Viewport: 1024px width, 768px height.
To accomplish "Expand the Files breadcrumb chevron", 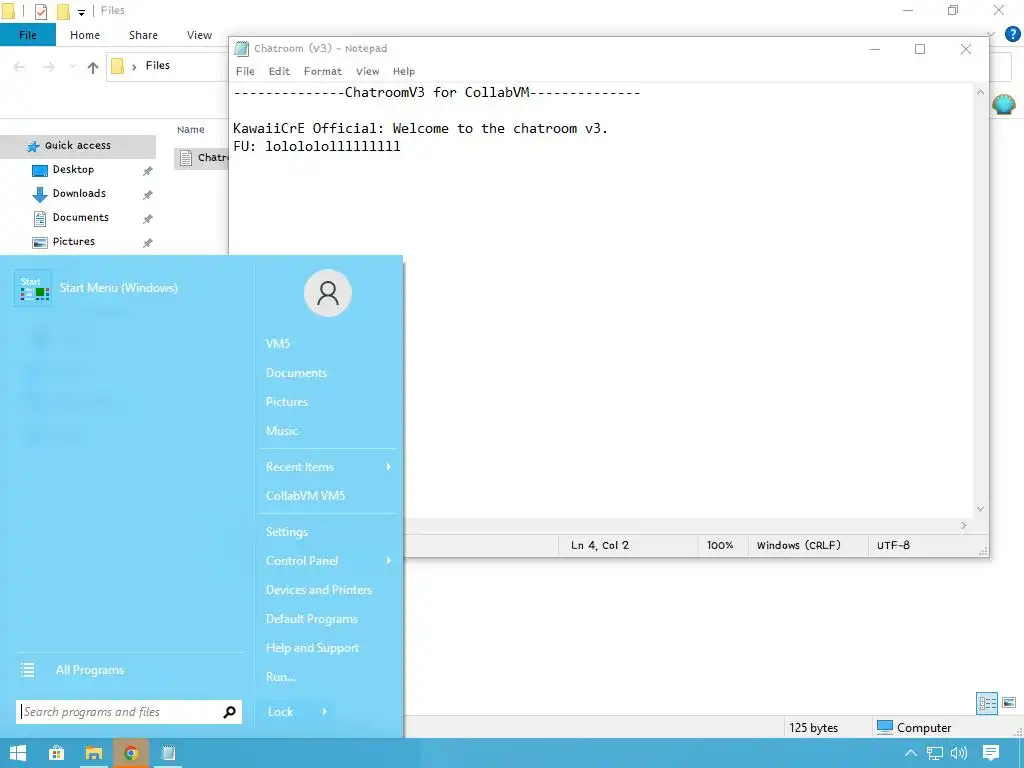I will pyautogui.click(x=134, y=67).
